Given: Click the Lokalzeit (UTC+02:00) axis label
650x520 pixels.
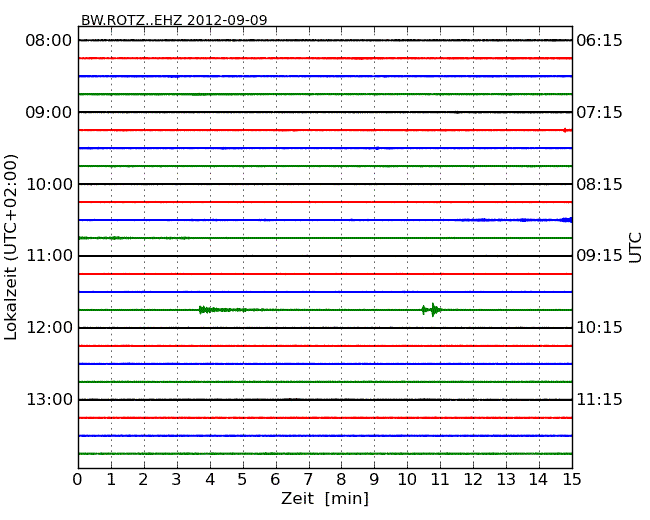Looking at the screenshot, I should click(11, 247).
